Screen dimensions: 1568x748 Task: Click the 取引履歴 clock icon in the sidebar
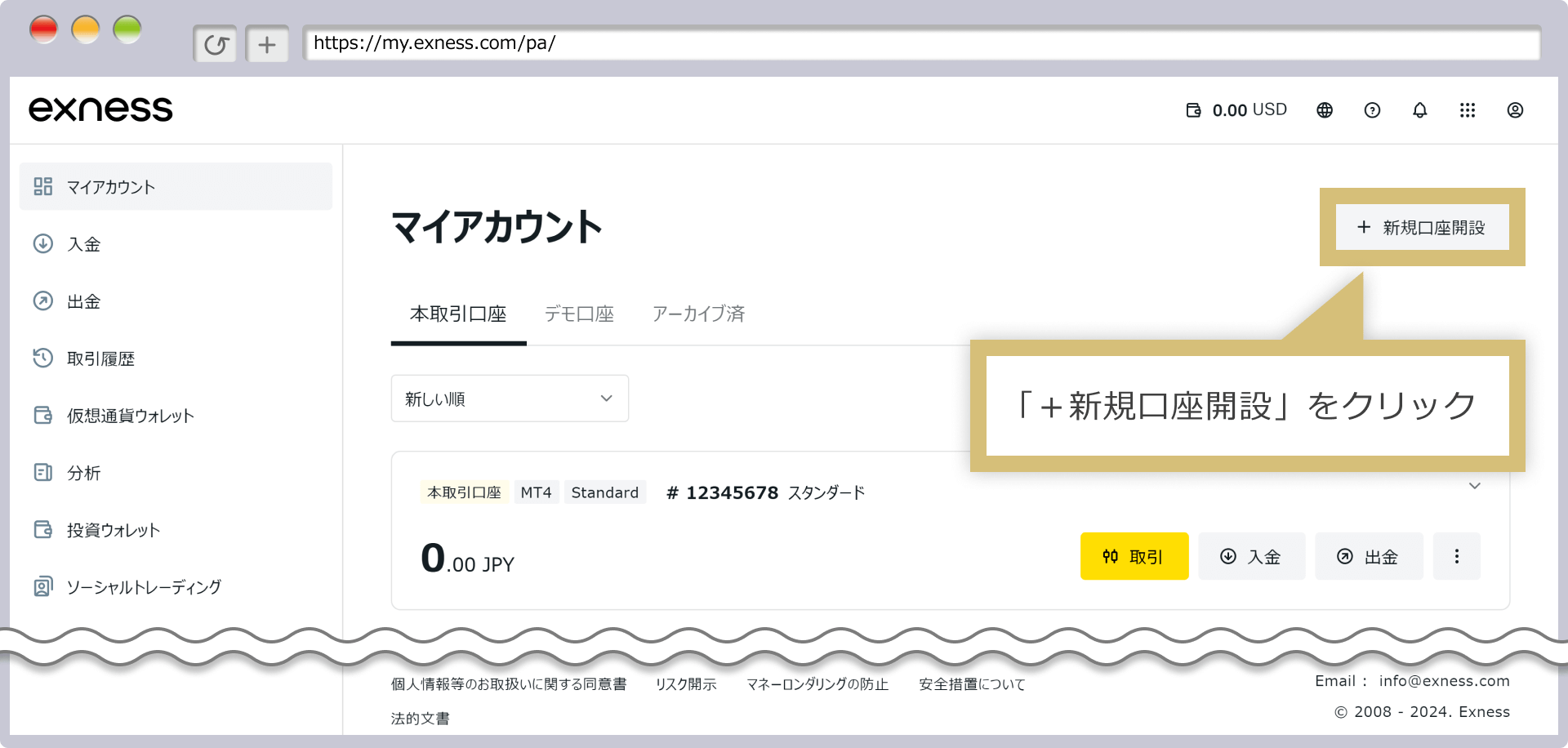43,358
